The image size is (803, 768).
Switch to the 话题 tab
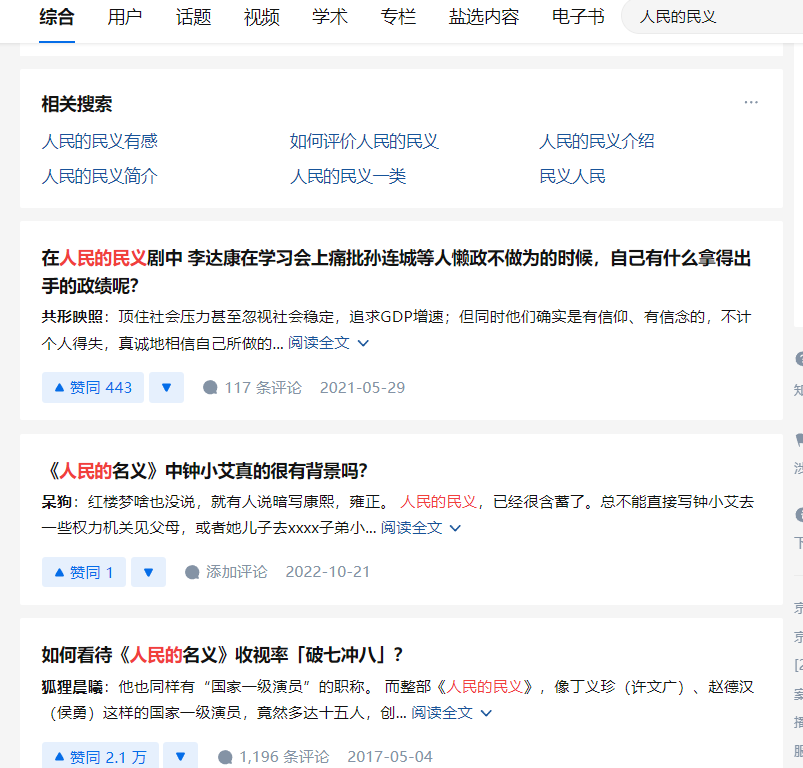[193, 17]
